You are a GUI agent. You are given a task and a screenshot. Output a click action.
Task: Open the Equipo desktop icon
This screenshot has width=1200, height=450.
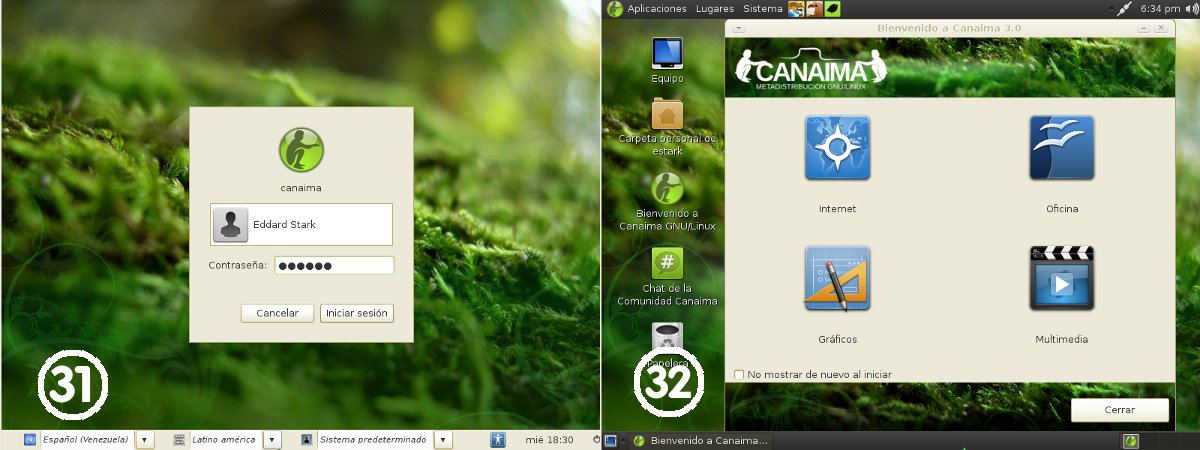click(667, 51)
